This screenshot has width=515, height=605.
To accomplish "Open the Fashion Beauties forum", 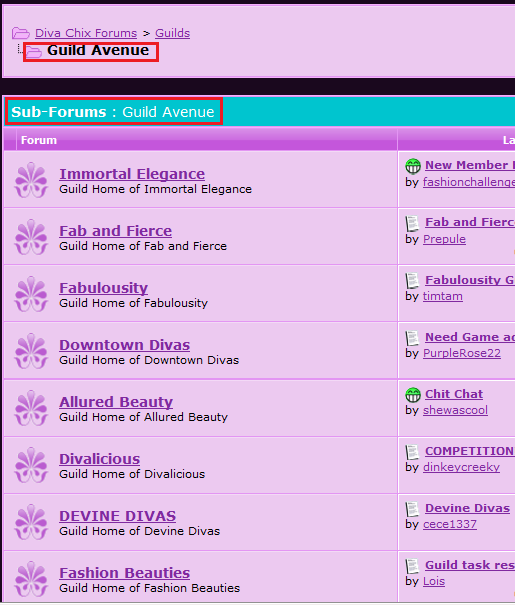I will tap(125, 573).
